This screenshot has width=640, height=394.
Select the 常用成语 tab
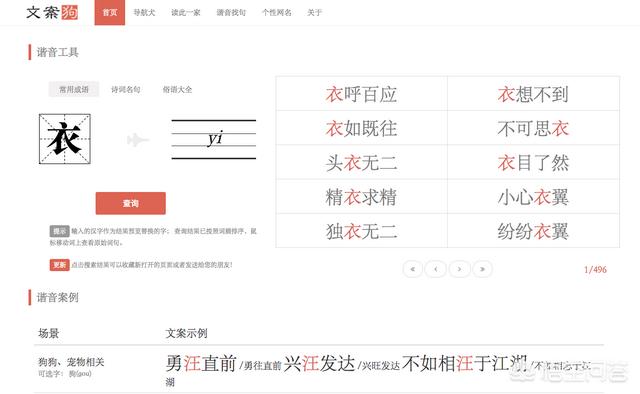(x=74, y=89)
